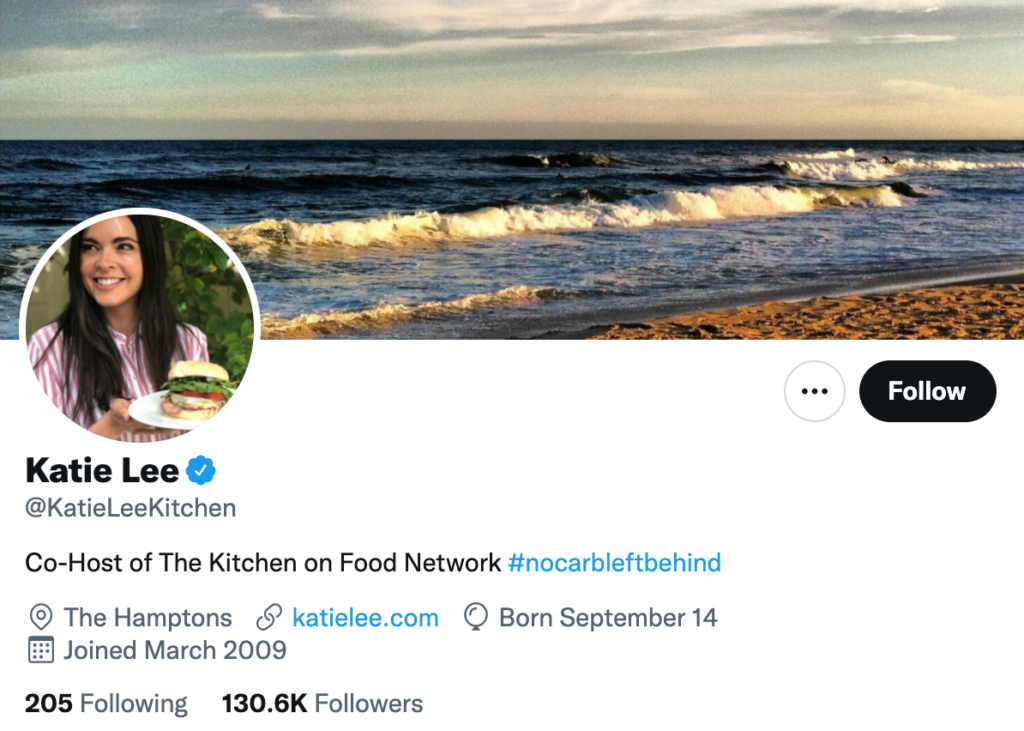Click the blue verified badge

click(203, 469)
